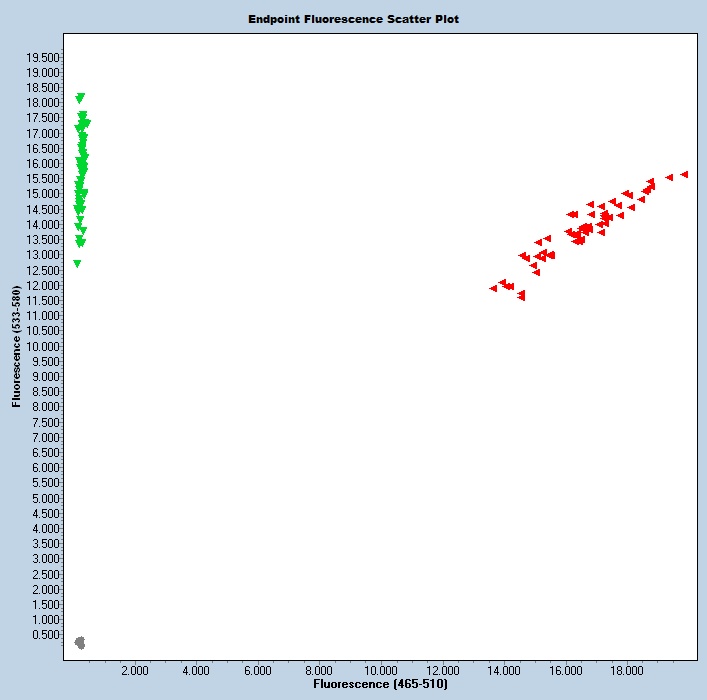Screen dimensions: 707x700
Task: Click the 18.000 tick label on x-axis
Action: click(x=626, y=670)
